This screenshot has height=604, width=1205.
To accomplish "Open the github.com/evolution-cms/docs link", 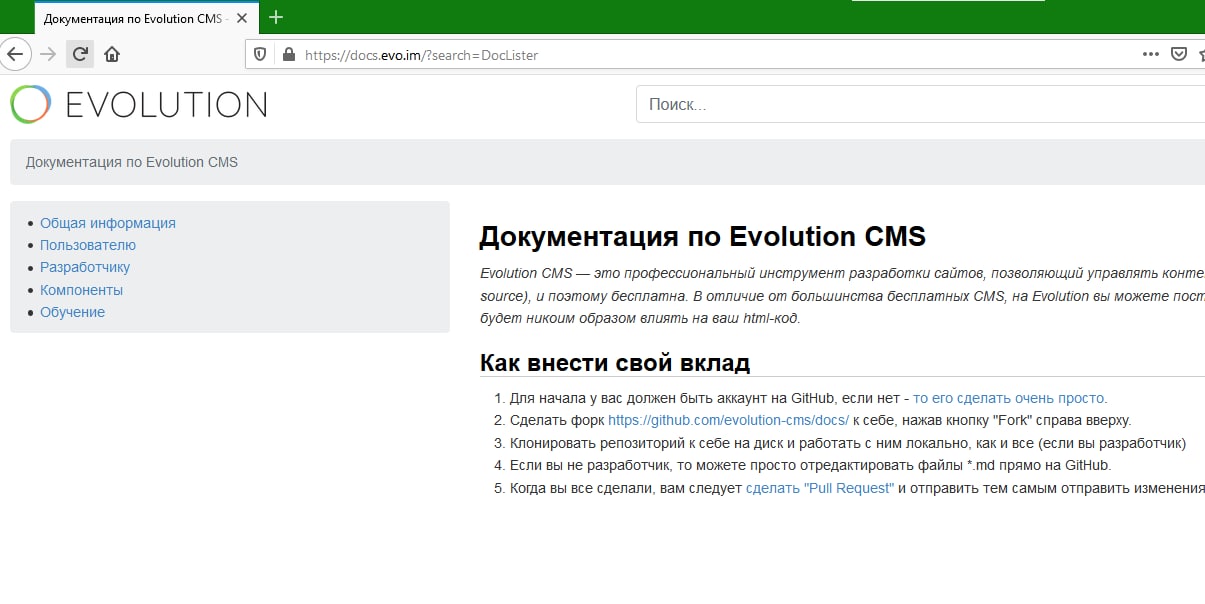I will click(x=728, y=420).
